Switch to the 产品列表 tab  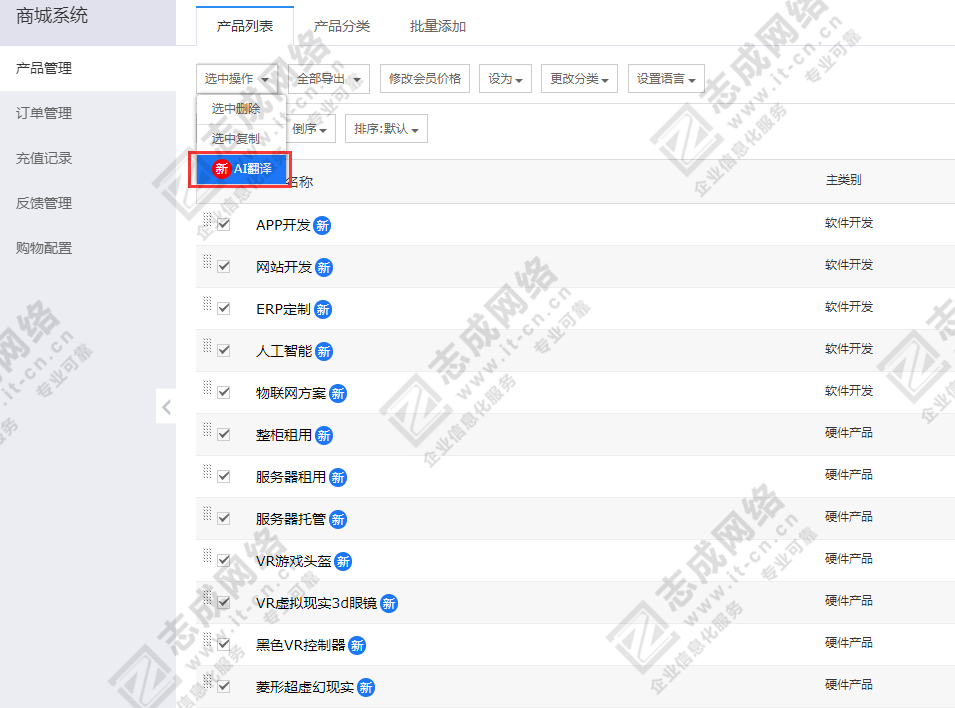point(245,26)
